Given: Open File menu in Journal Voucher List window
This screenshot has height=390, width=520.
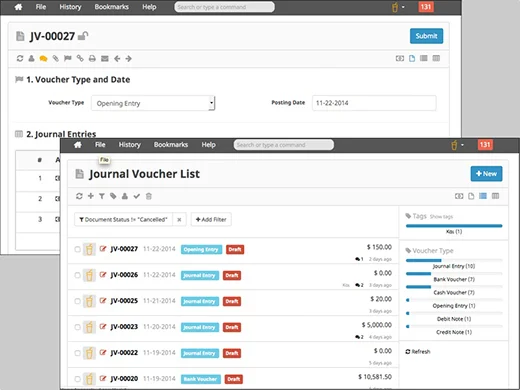Looking at the screenshot, I should coord(100,145).
